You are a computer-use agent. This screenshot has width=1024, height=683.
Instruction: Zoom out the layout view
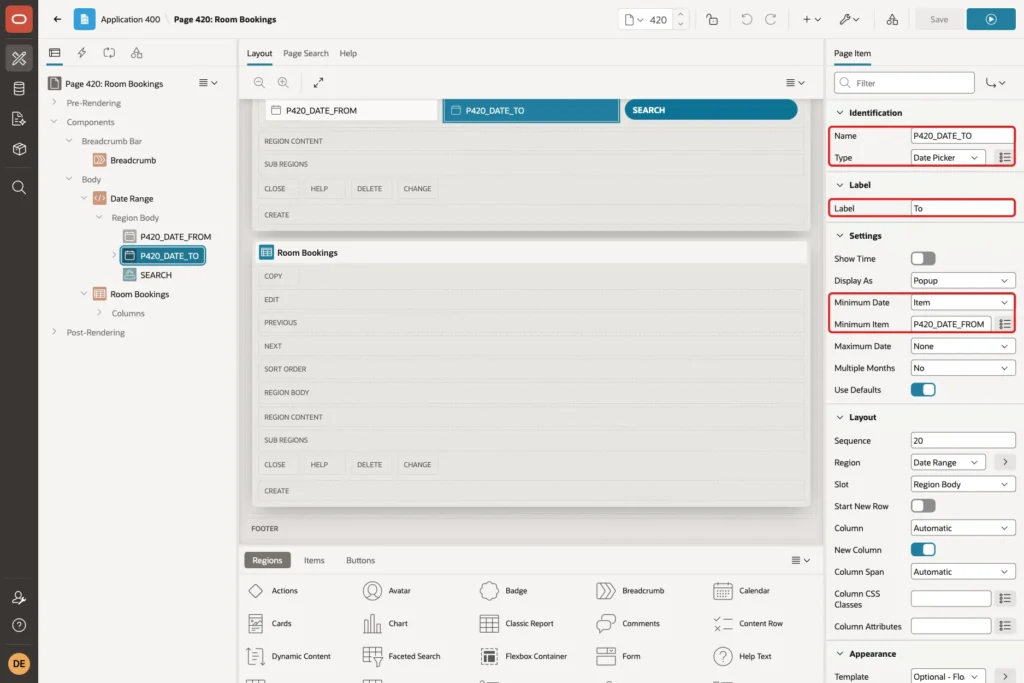coord(259,82)
